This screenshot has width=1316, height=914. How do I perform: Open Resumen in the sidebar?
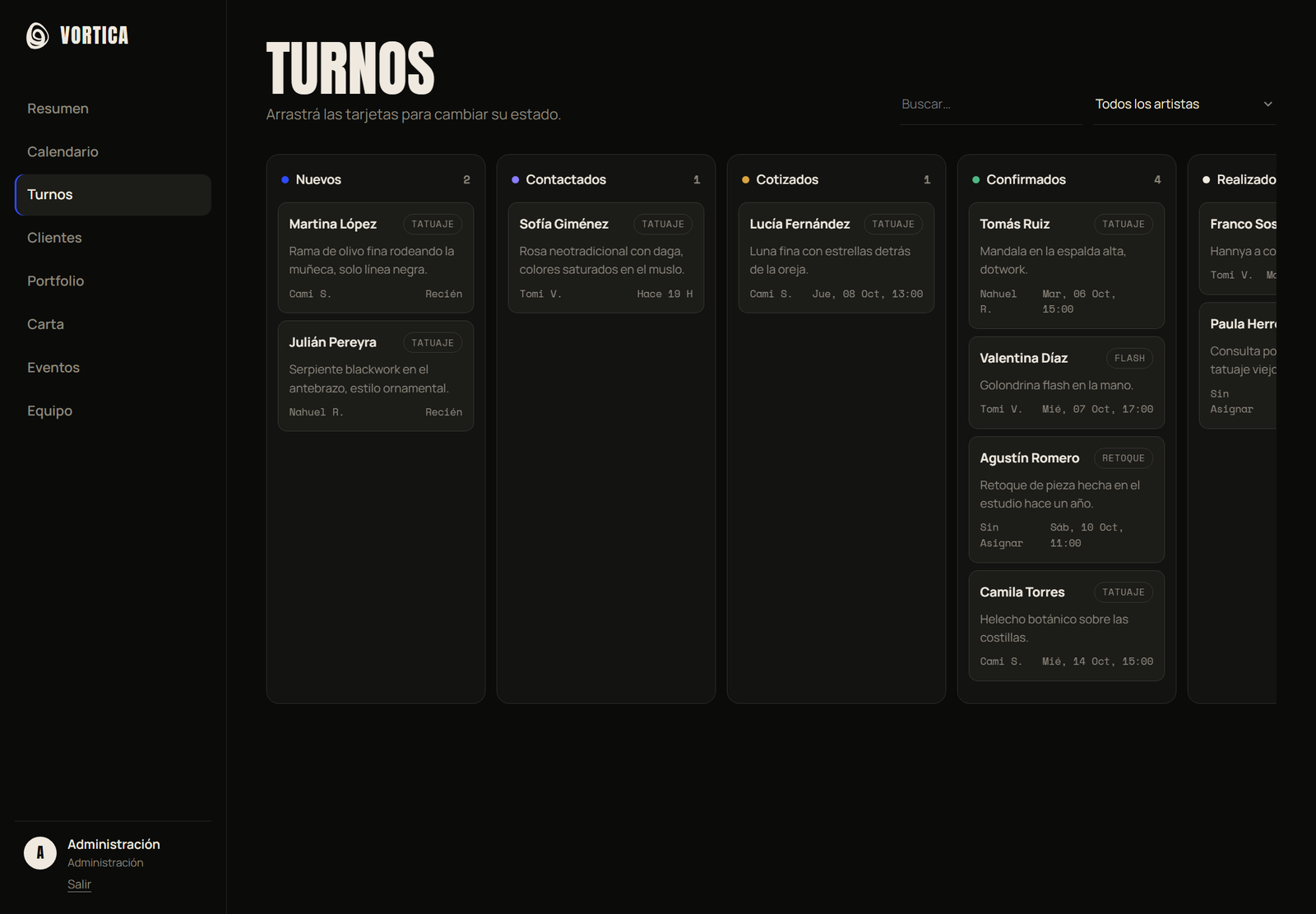[113, 109]
